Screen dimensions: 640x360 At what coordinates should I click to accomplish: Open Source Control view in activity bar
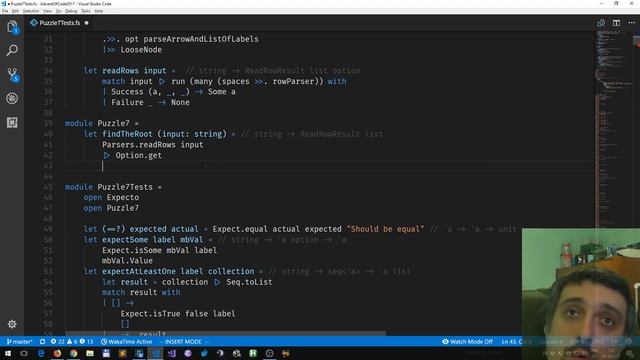[x=12, y=75]
